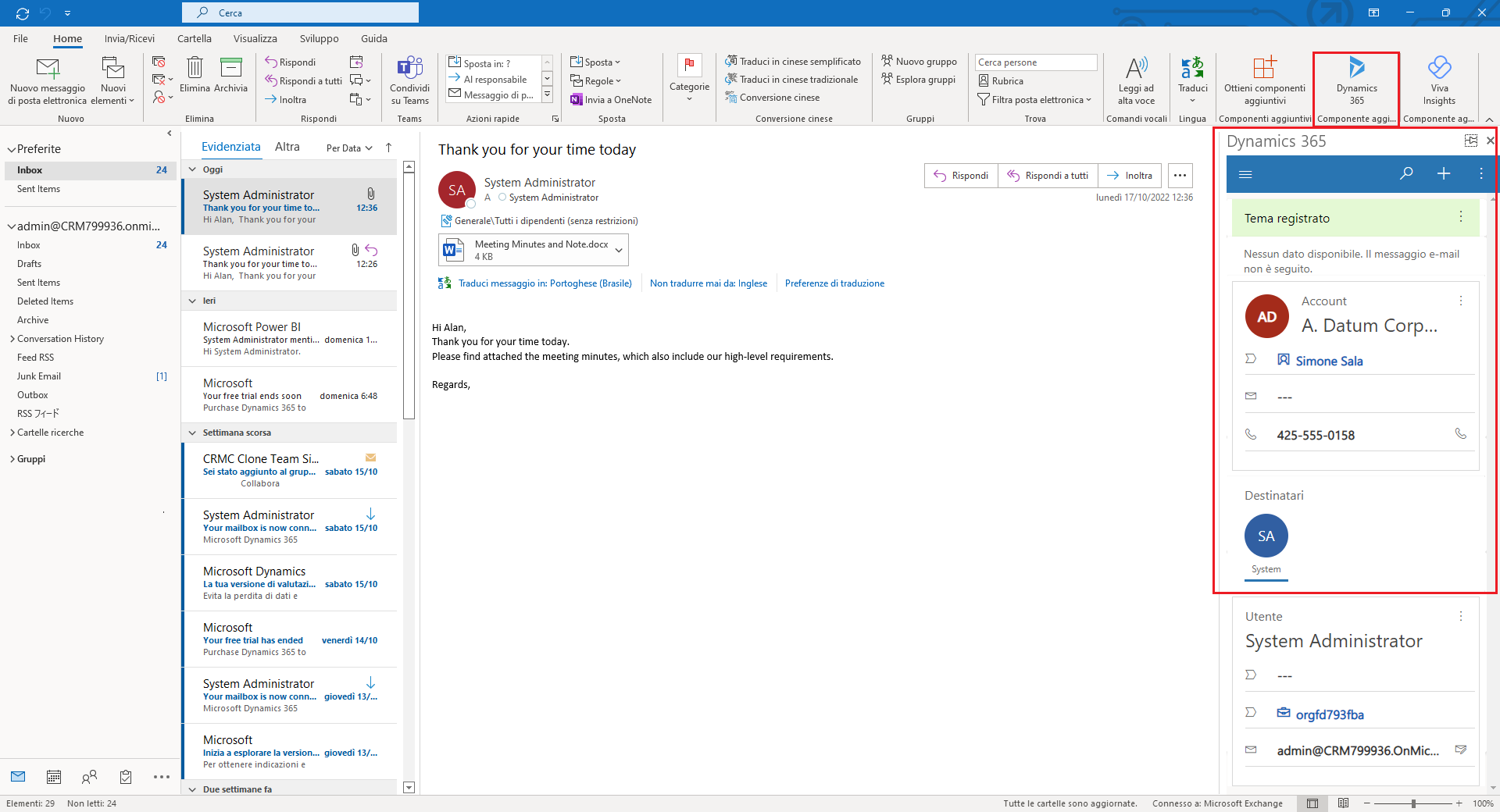Open the Tasks clipboard icon
This screenshot has height=812, width=1500.
pyautogui.click(x=126, y=777)
